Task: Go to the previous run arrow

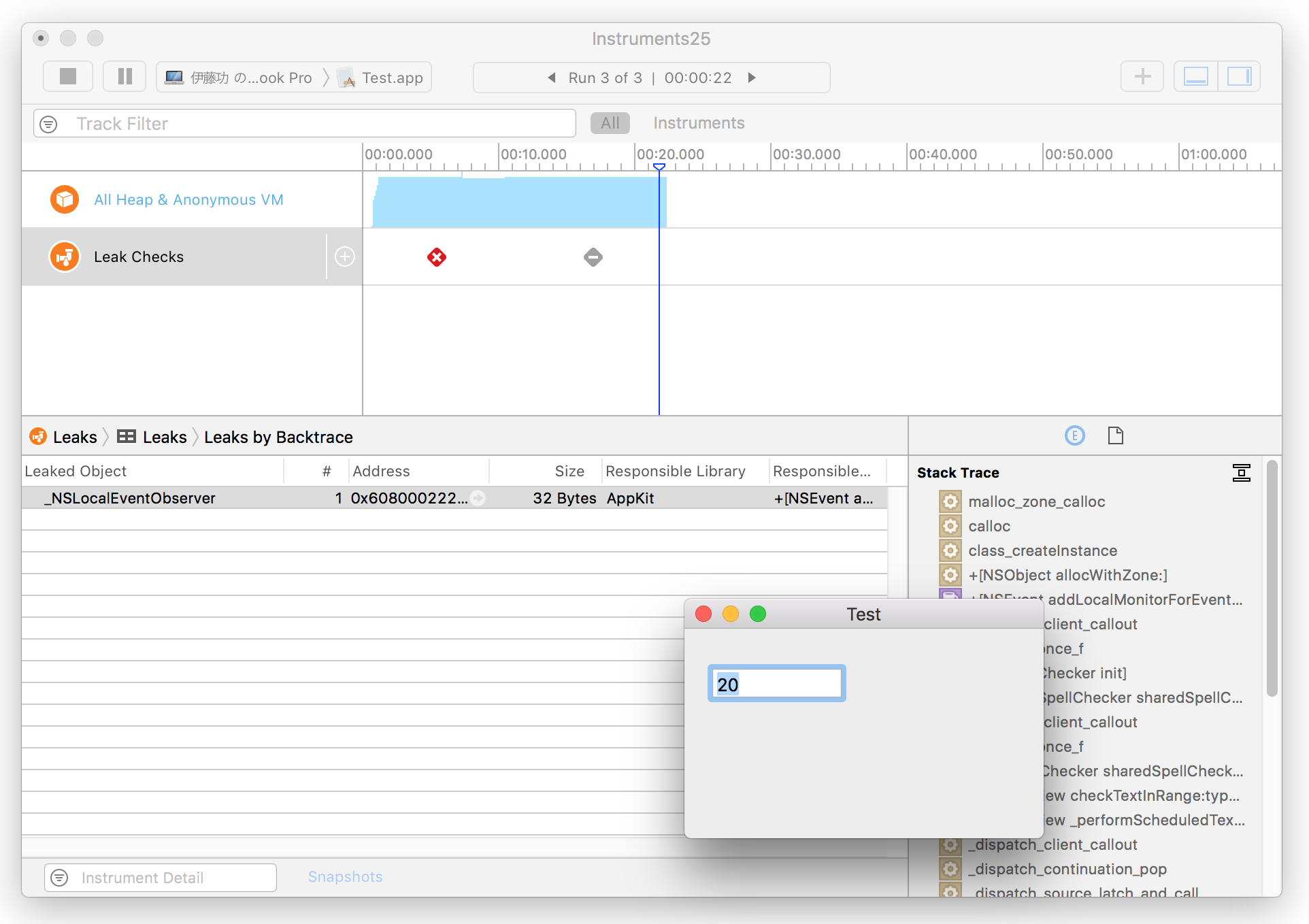Action: point(552,78)
